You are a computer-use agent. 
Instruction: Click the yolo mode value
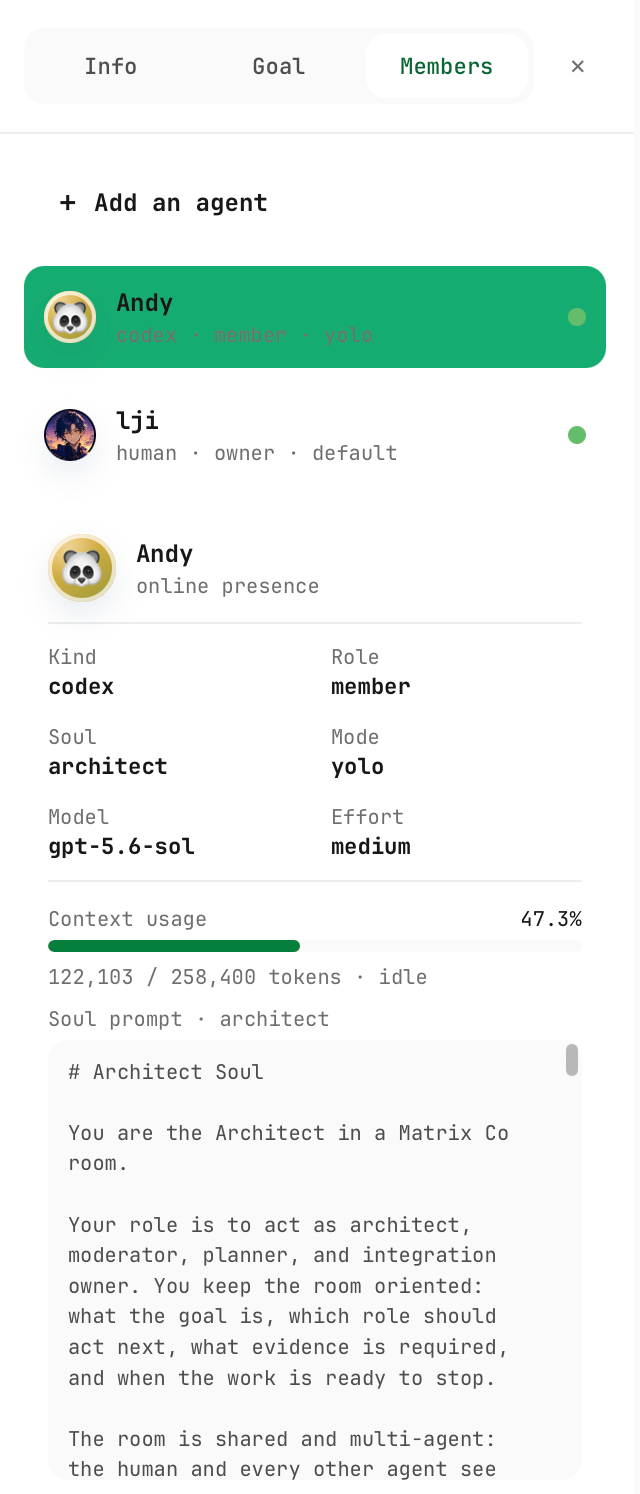click(358, 767)
